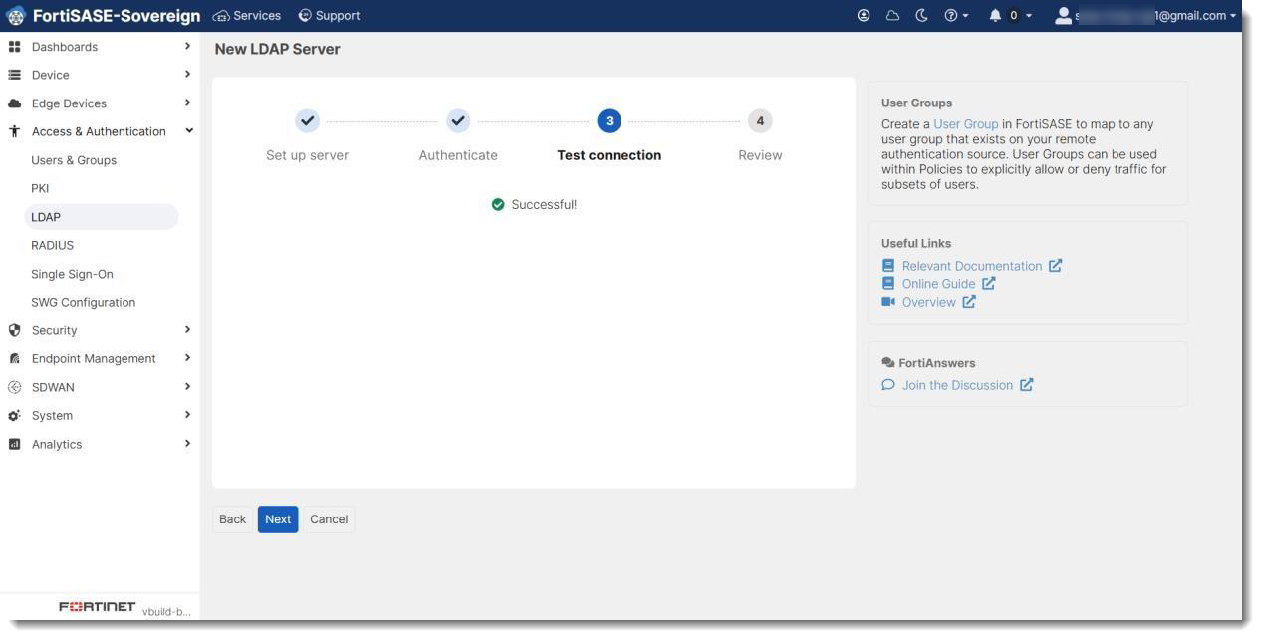This screenshot has height=639, width=1261.
Task: Open Users & Groups in the sidebar
Action: click(x=74, y=160)
